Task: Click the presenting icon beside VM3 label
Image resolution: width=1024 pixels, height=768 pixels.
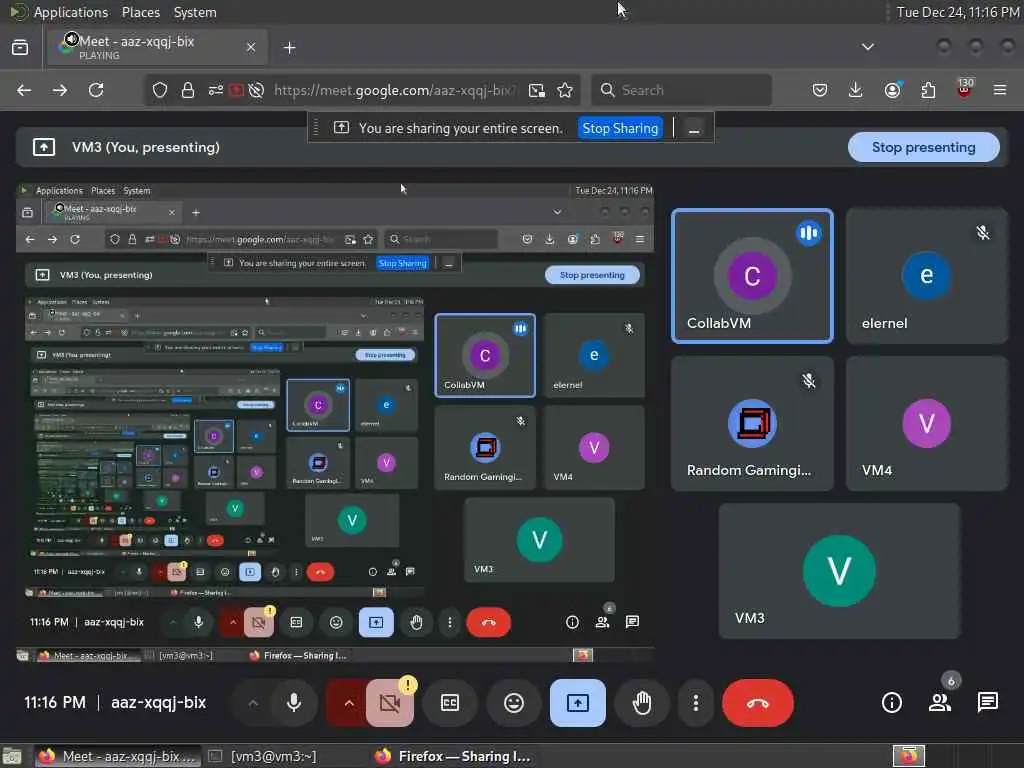Action: (x=44, y=147)
